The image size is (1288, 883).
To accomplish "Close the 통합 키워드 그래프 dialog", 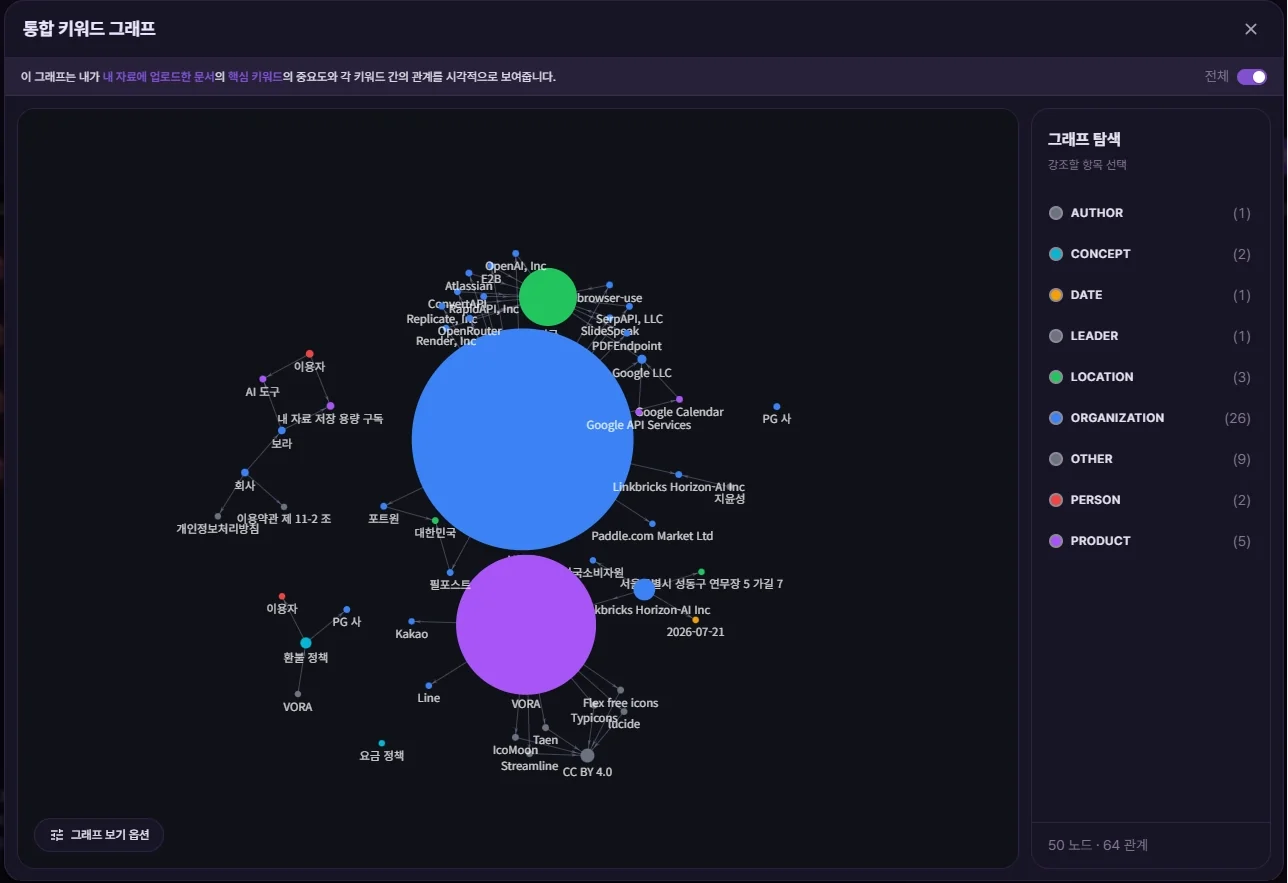I will [x=1251, y=29].
